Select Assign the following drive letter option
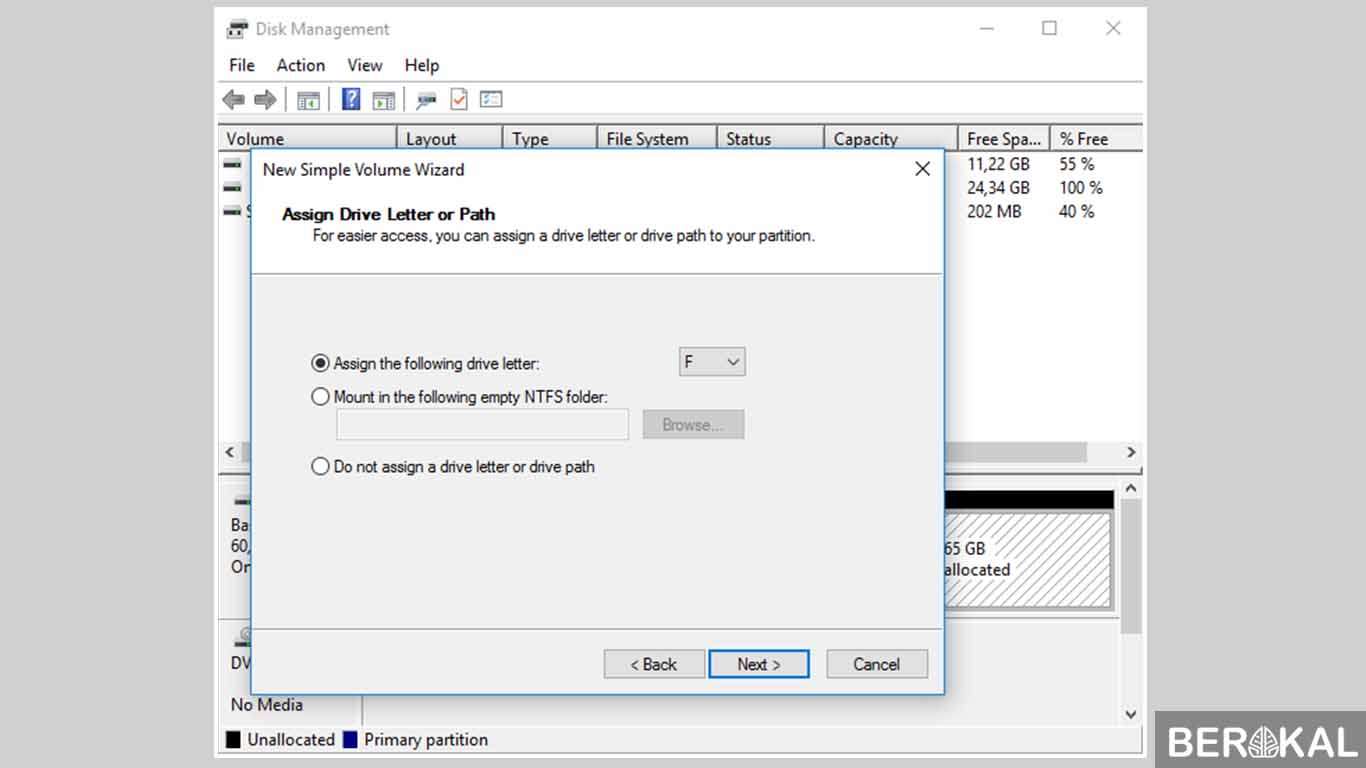 tap(426, 363)
